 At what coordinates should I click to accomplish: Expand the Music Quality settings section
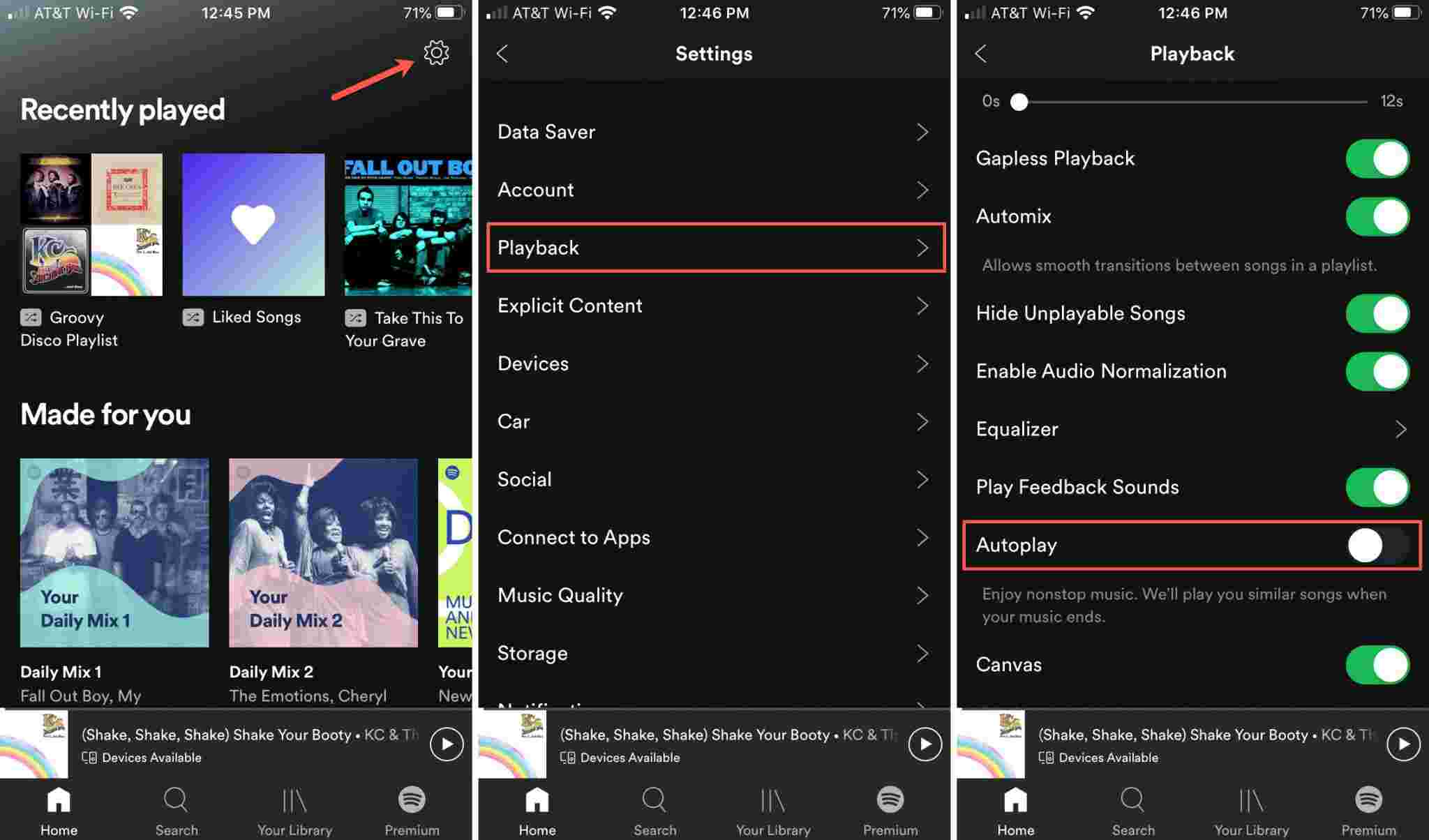click(x=714, y=595)
